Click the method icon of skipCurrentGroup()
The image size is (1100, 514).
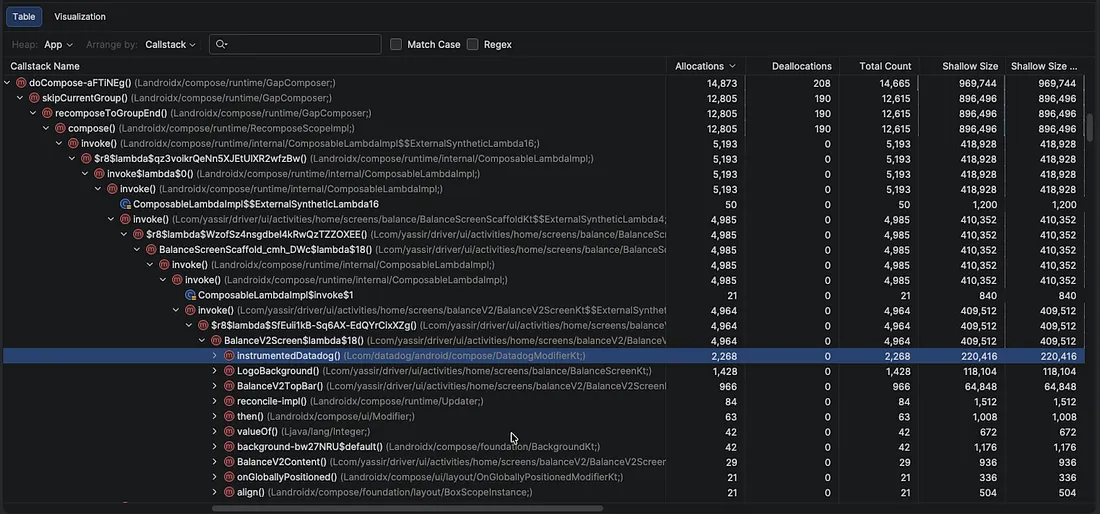point(34,98)
